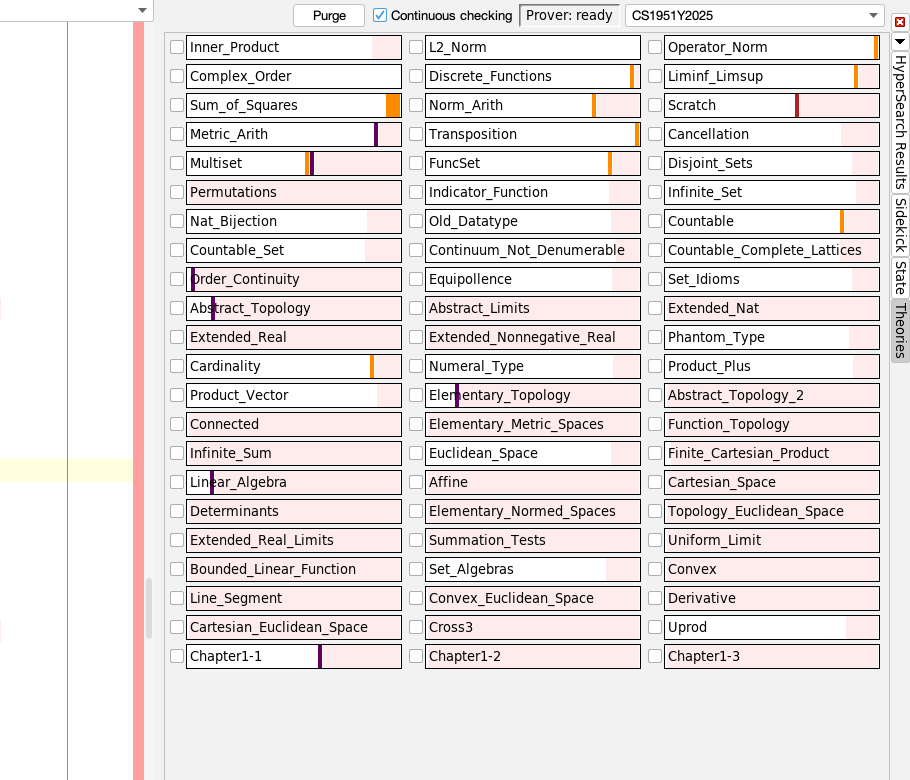This screenshot has width=910, height=780.
Task: Select the State side tab
Action: (x=900, y=277)
